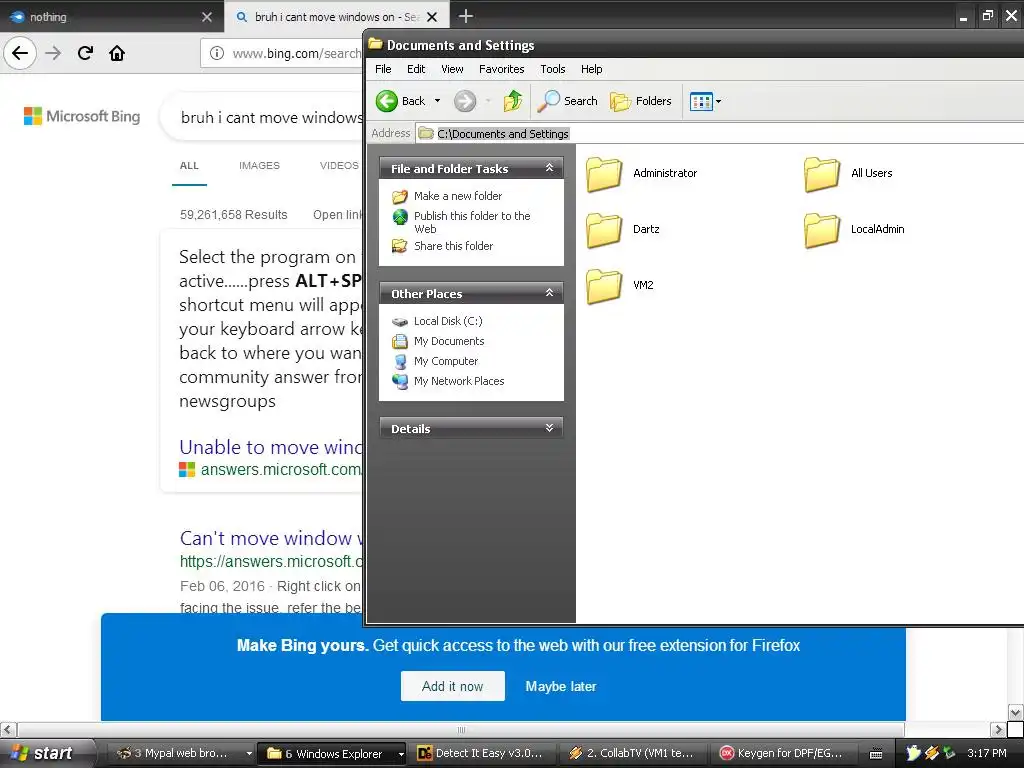The image size is (1024, 768).
Task: Click the Explorer address bar path
Action: pyautogui.click(x=503, y=134)
